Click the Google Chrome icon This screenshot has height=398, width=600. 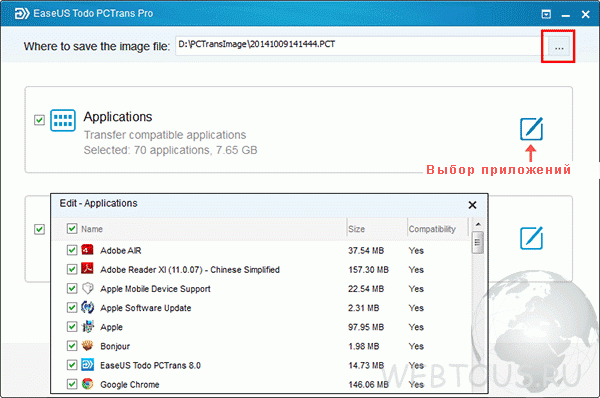(87, 384)
